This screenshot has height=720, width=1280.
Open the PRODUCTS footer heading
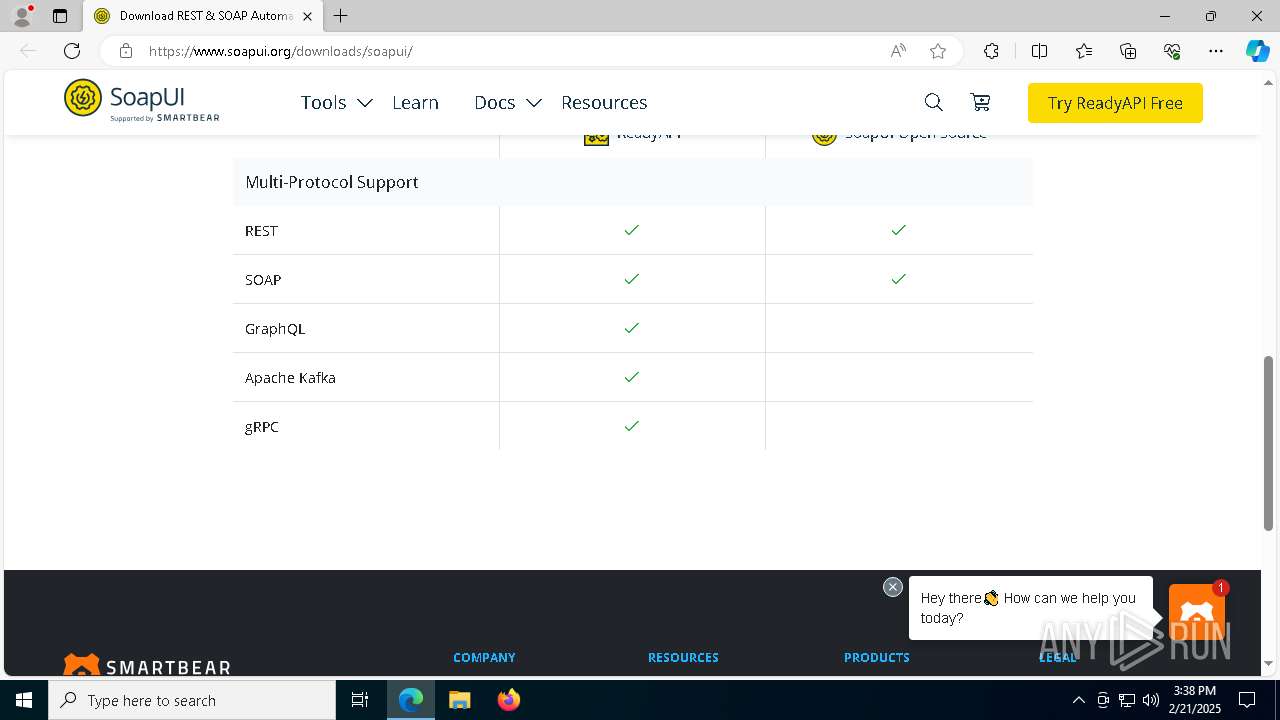pos(876,657)
